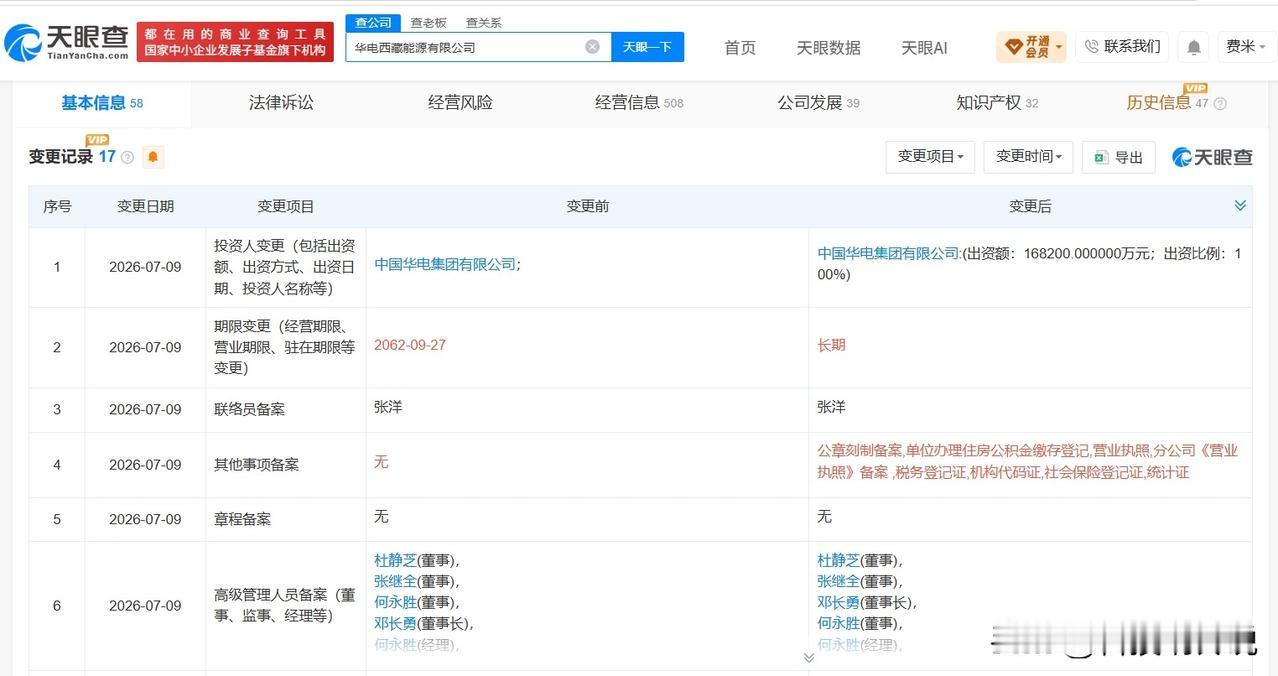The image size is (1278, 676).
Task: Open 天眼数据 in top navigation
Action: click(828, 48)
